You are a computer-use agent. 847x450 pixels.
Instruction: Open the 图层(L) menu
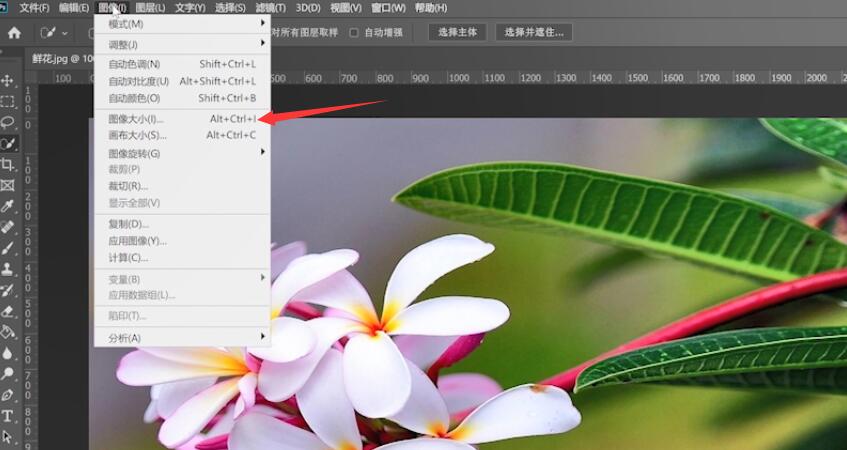coord(150,8)
